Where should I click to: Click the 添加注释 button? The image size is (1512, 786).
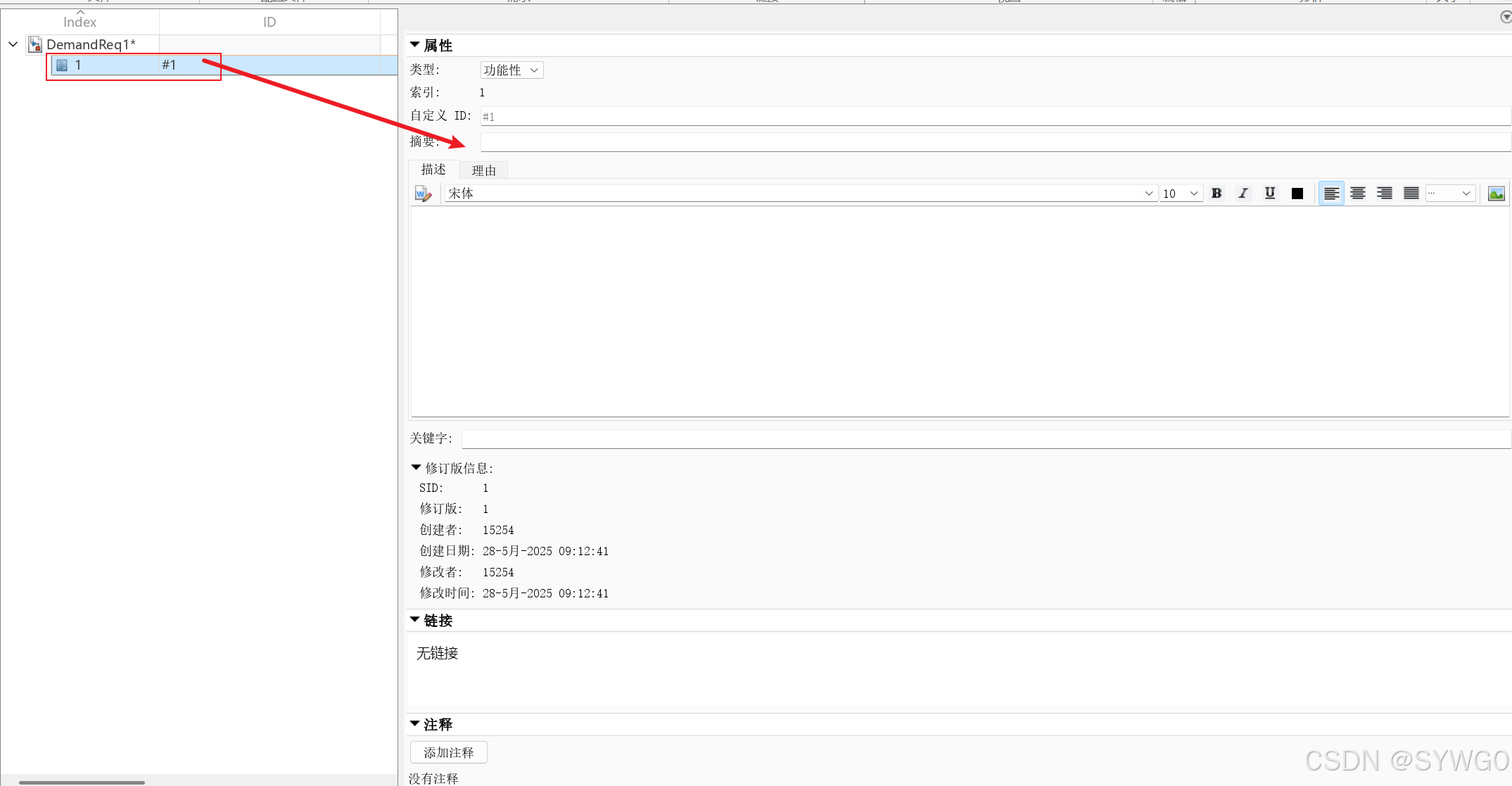tap(449, 752)
